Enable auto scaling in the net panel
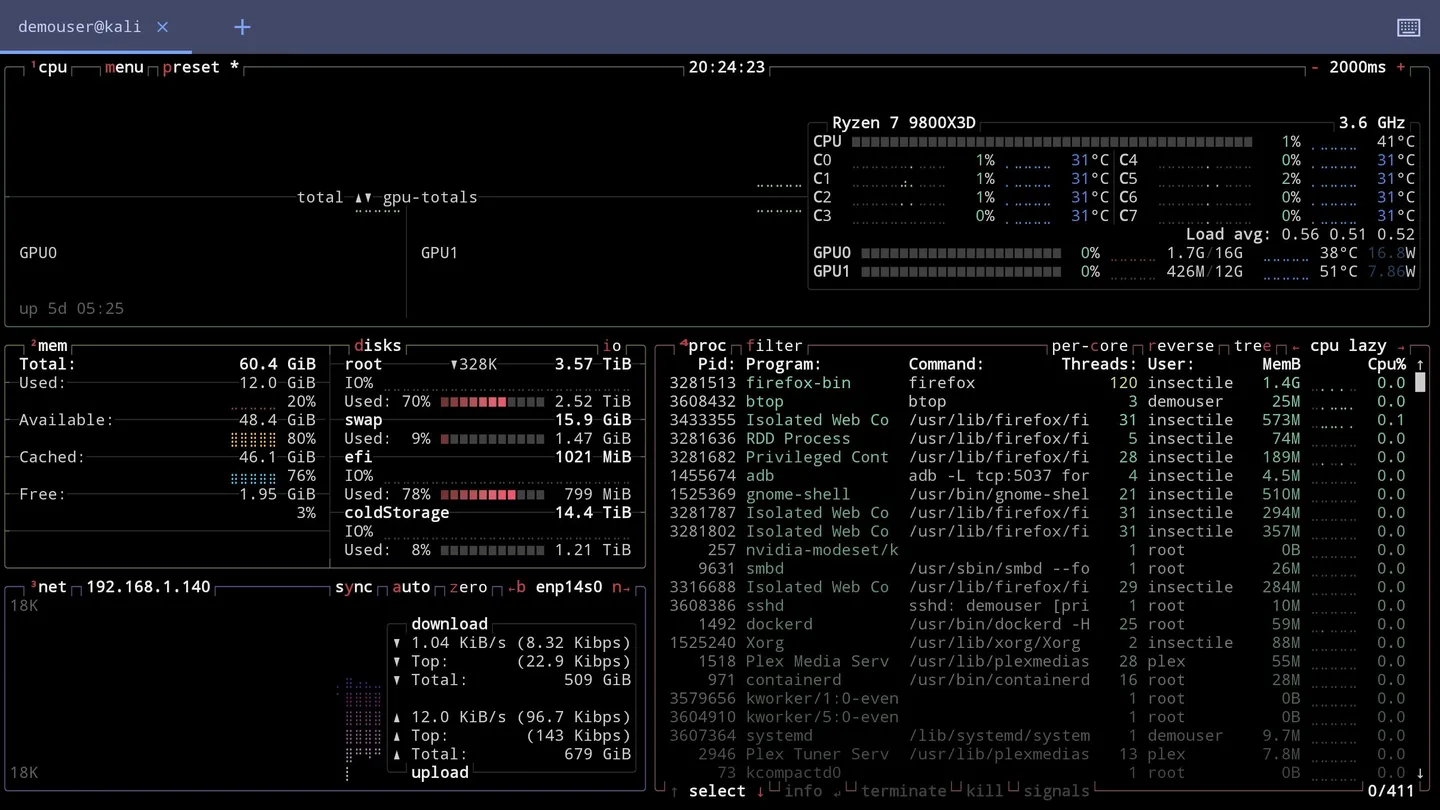This screenshot has width=1440, height=810. tap(410, 587)
